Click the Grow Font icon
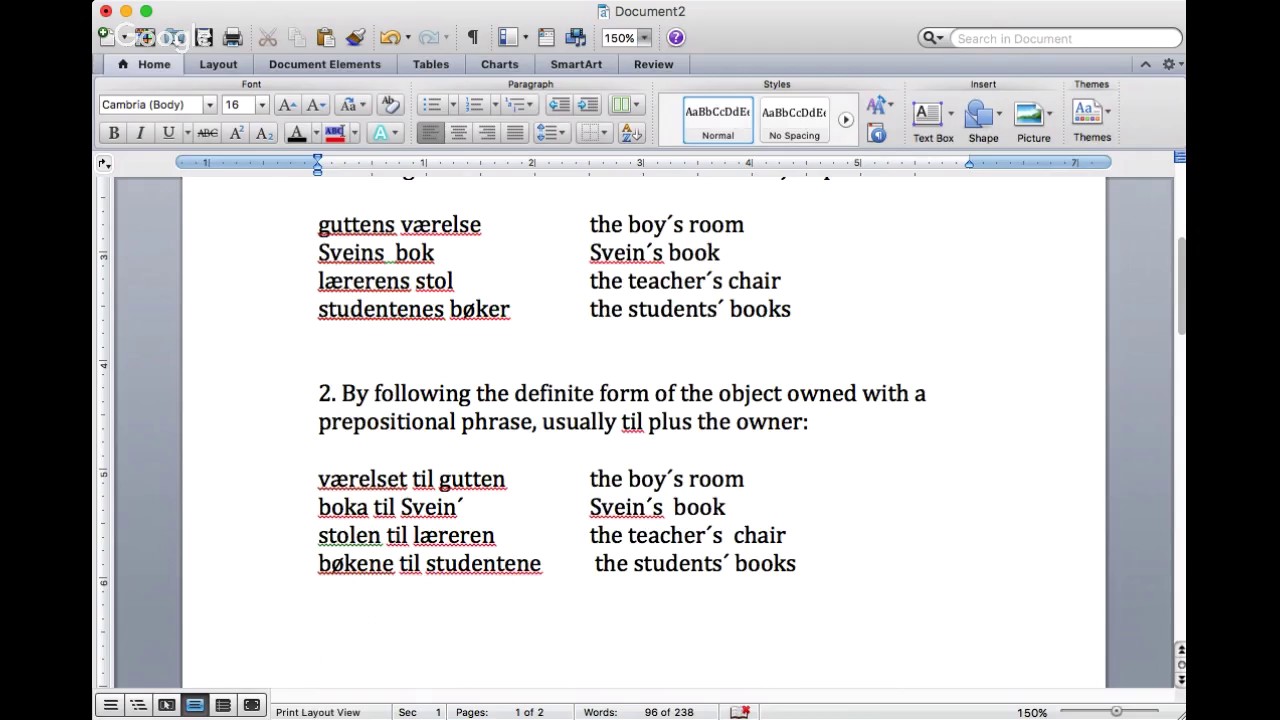 pos(287,105)
